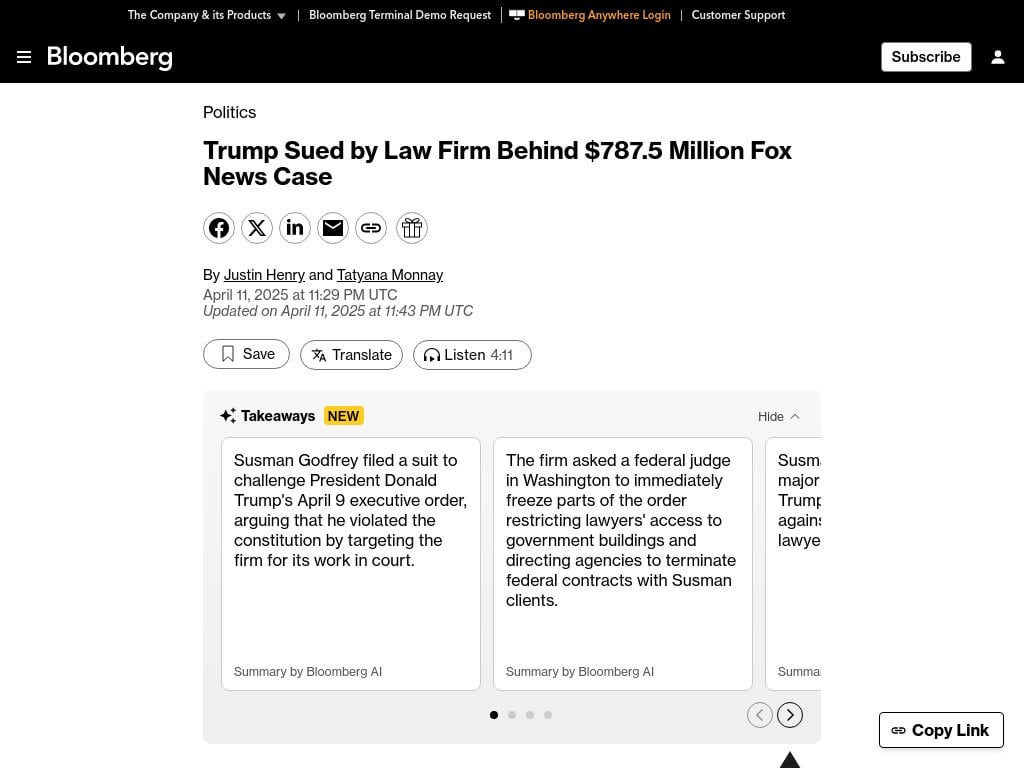
Task: Share the article on LinkedIn
Action: coord(295,228)
